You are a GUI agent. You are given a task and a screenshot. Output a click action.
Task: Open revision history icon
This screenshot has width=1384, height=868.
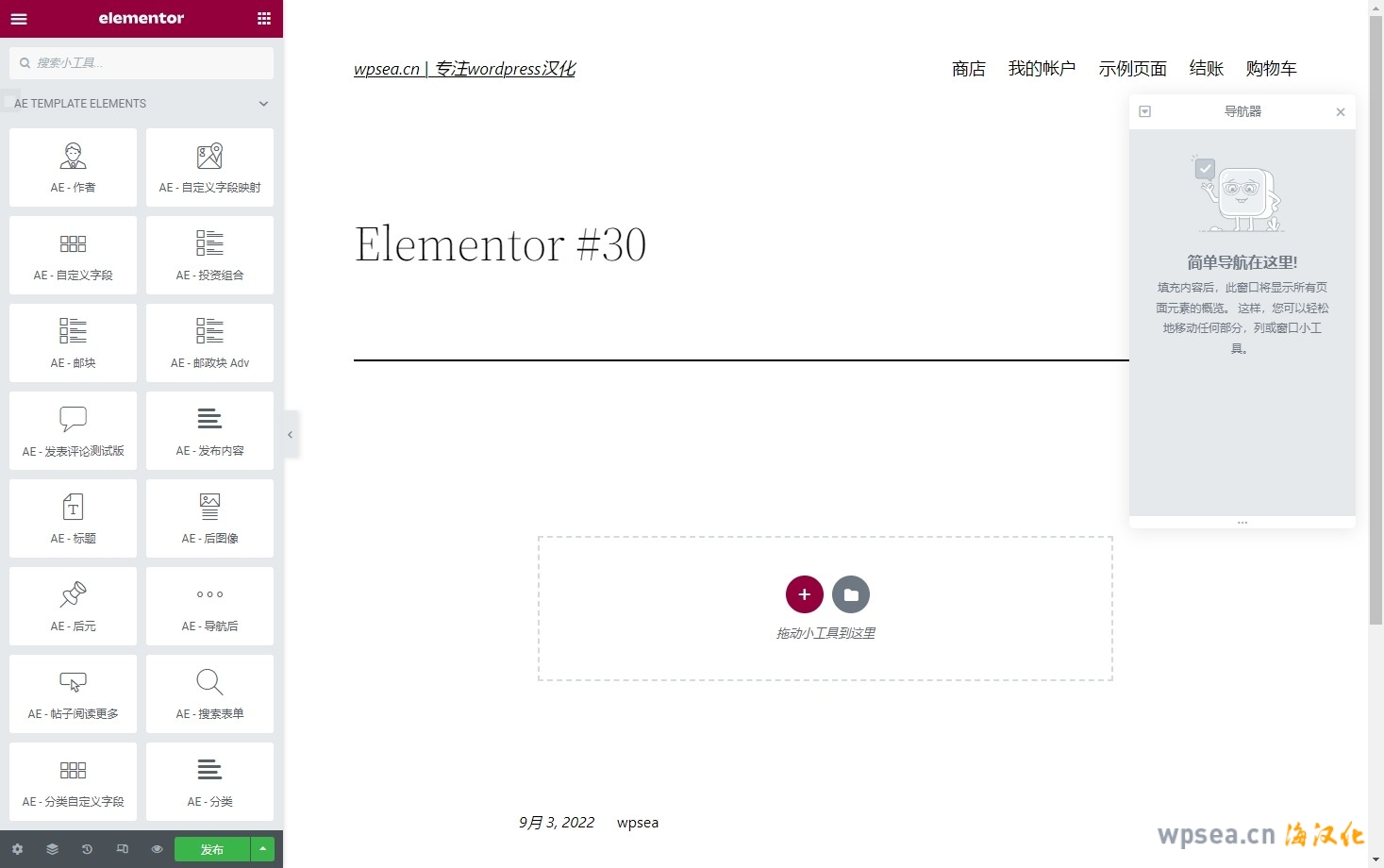tap(87, 849)
